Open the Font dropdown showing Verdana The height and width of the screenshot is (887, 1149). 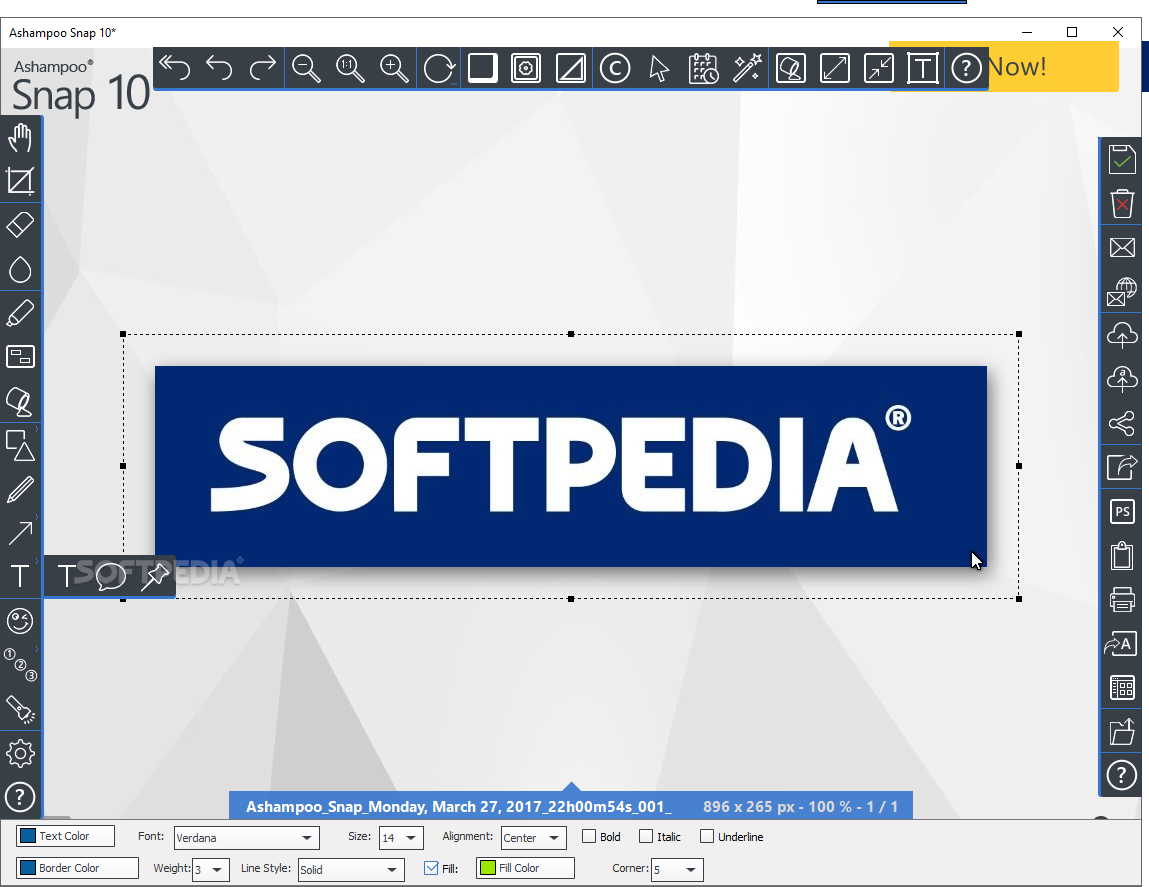click(x=246, y=837)
